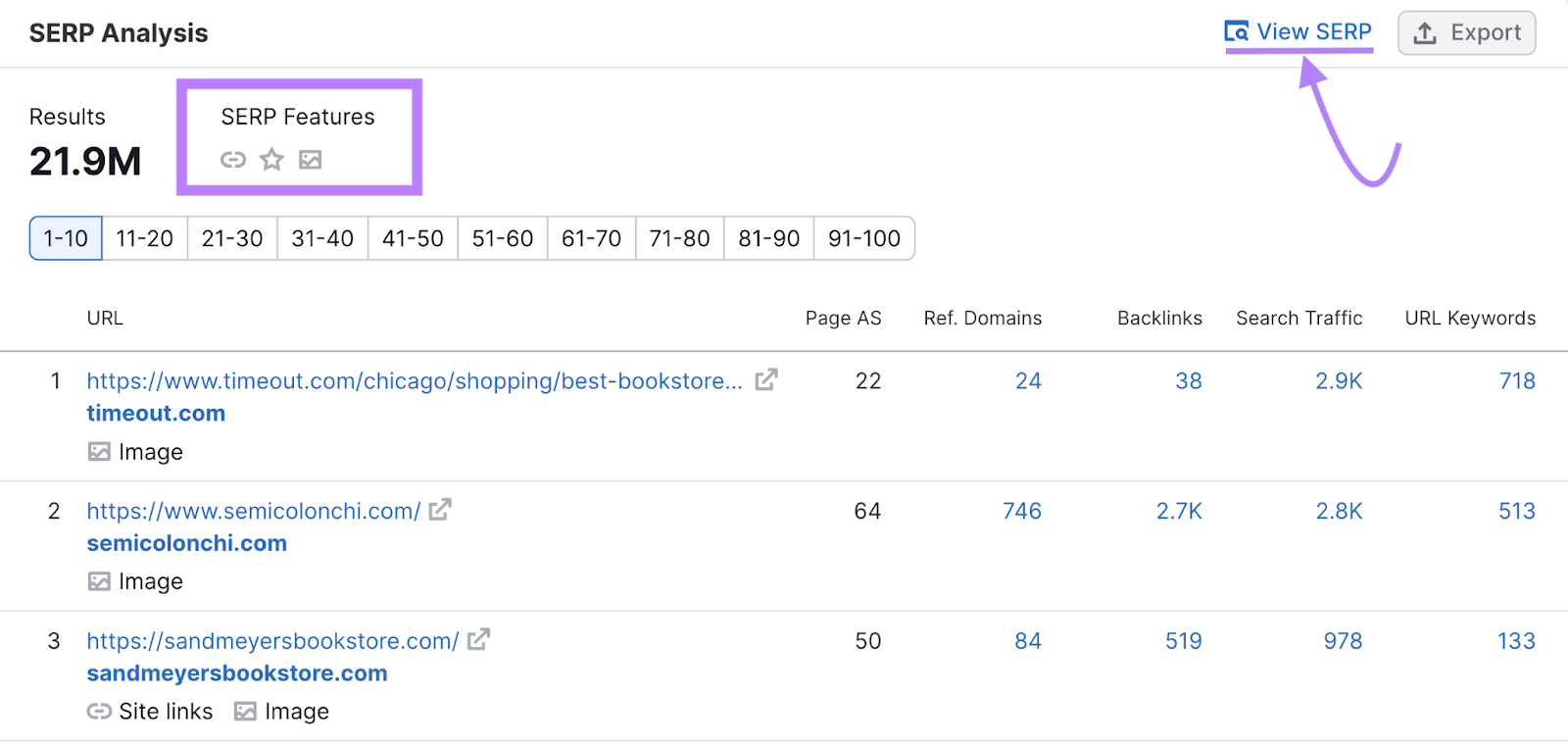The height and width of the screenshot is (747, 1568).
Task: Click the 519 backlinks value for sandmeyersbookstore
Action: (1183, 641)
